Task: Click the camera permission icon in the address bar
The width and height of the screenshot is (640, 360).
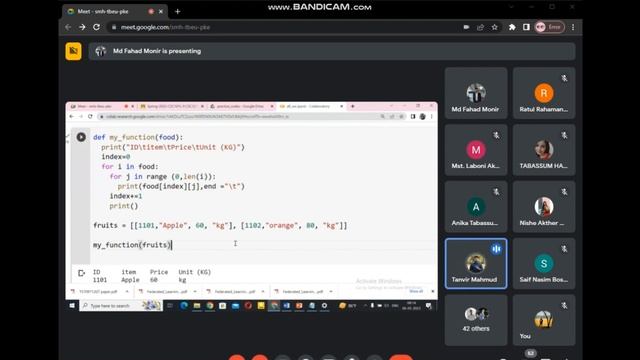Action: [466, 27]
